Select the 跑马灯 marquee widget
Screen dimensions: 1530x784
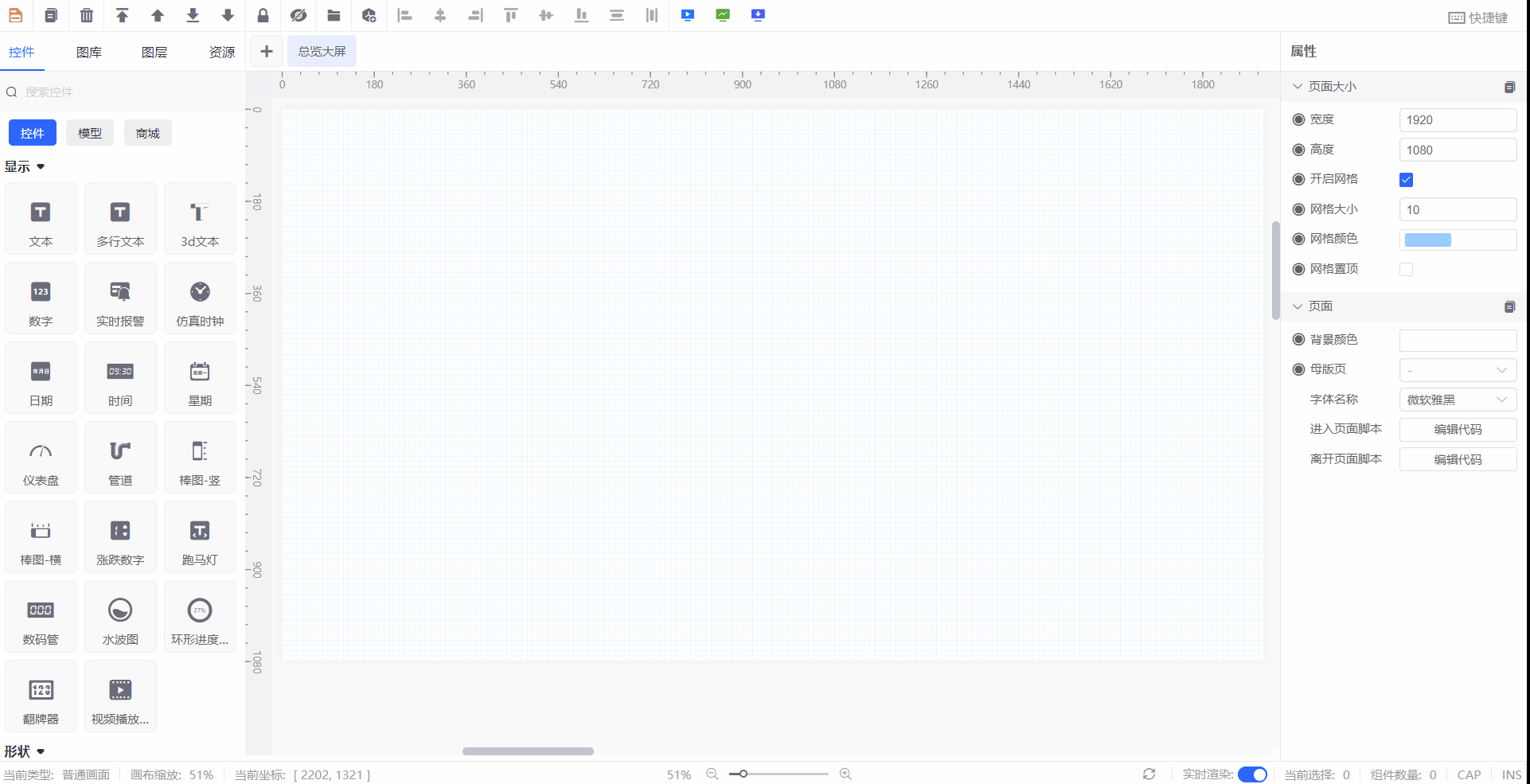click(200, 537)
